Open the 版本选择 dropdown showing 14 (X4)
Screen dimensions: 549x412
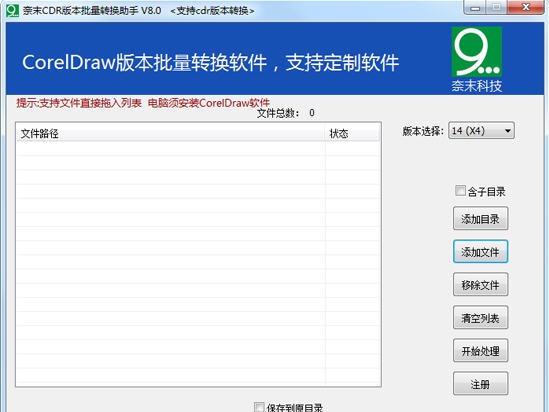481,131
